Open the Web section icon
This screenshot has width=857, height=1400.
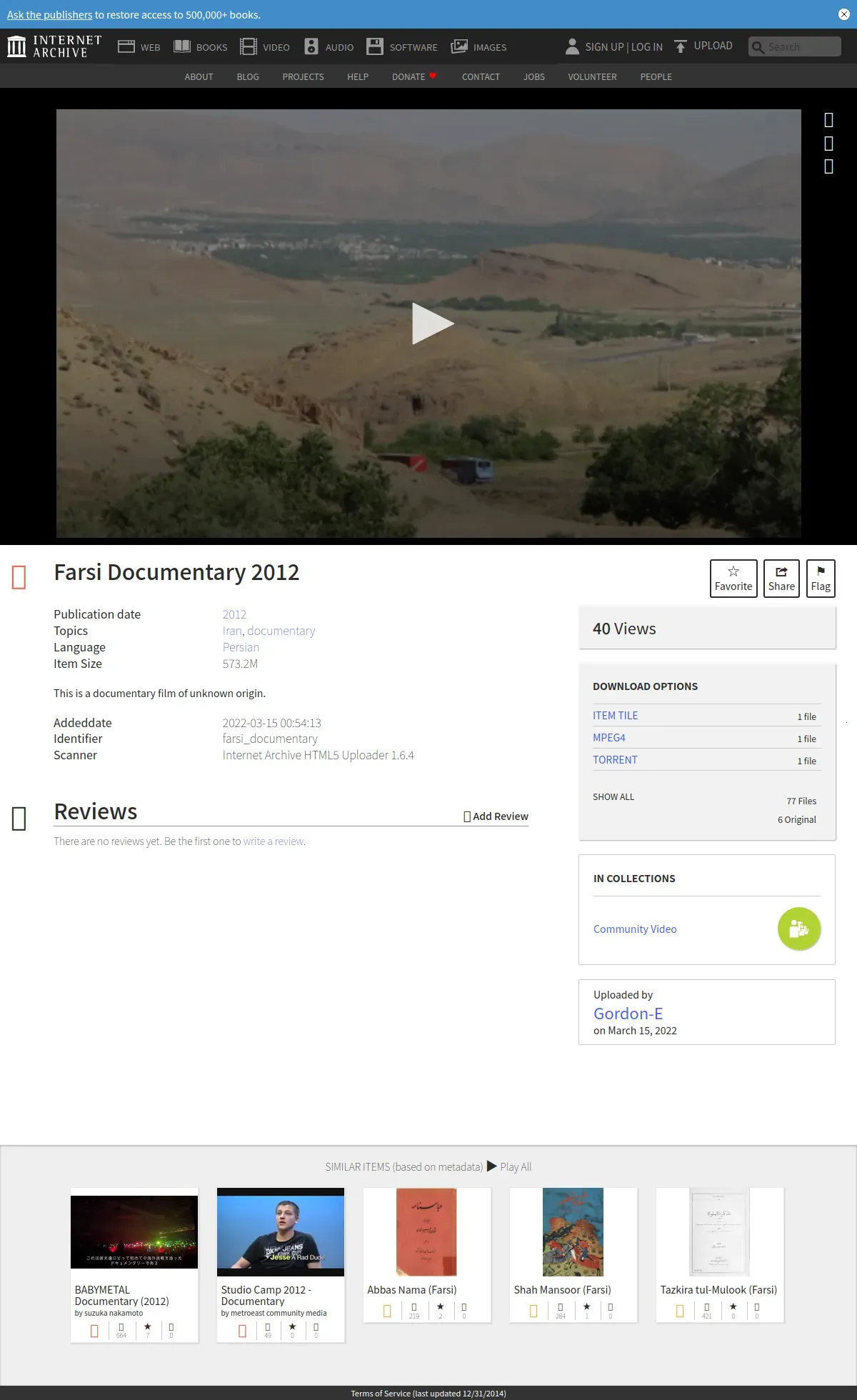click(x=126, y=46)
